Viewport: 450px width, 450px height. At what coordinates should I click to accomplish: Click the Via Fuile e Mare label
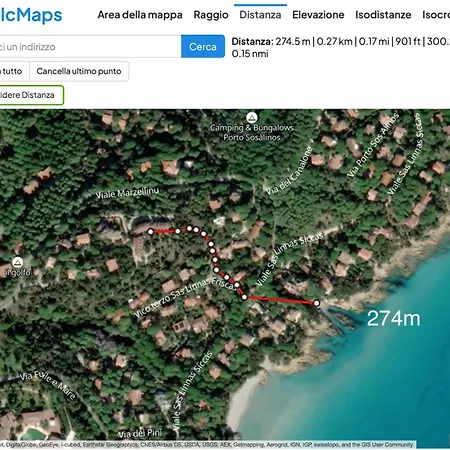point(47,385)
